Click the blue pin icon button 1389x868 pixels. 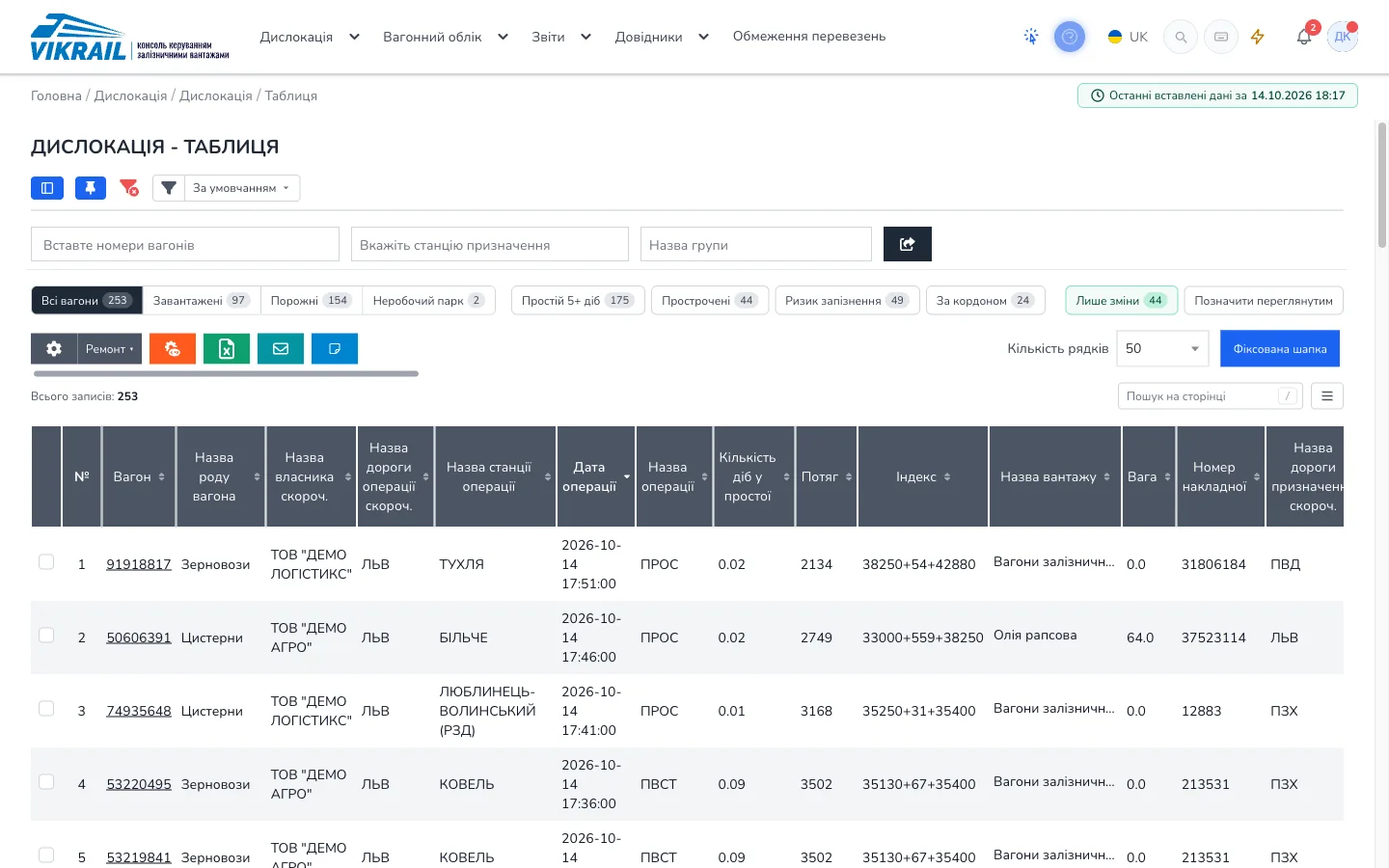pyautogui.click(x=91, y=188)
